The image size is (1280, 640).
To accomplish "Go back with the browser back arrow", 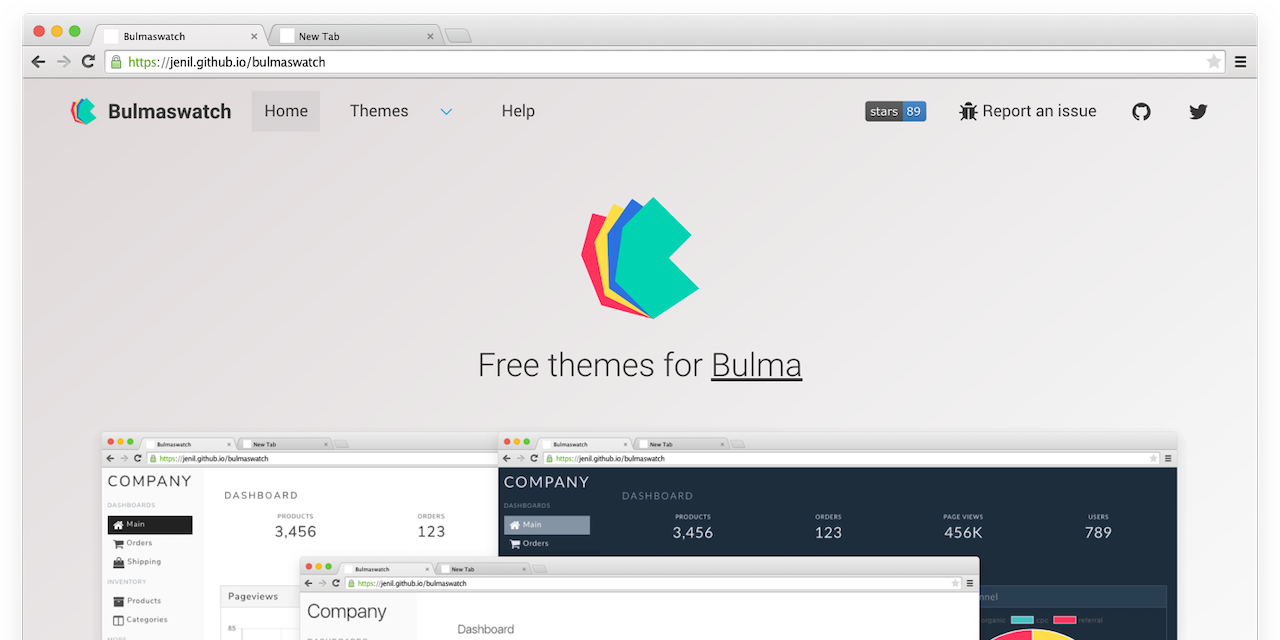I will [38, 61].
